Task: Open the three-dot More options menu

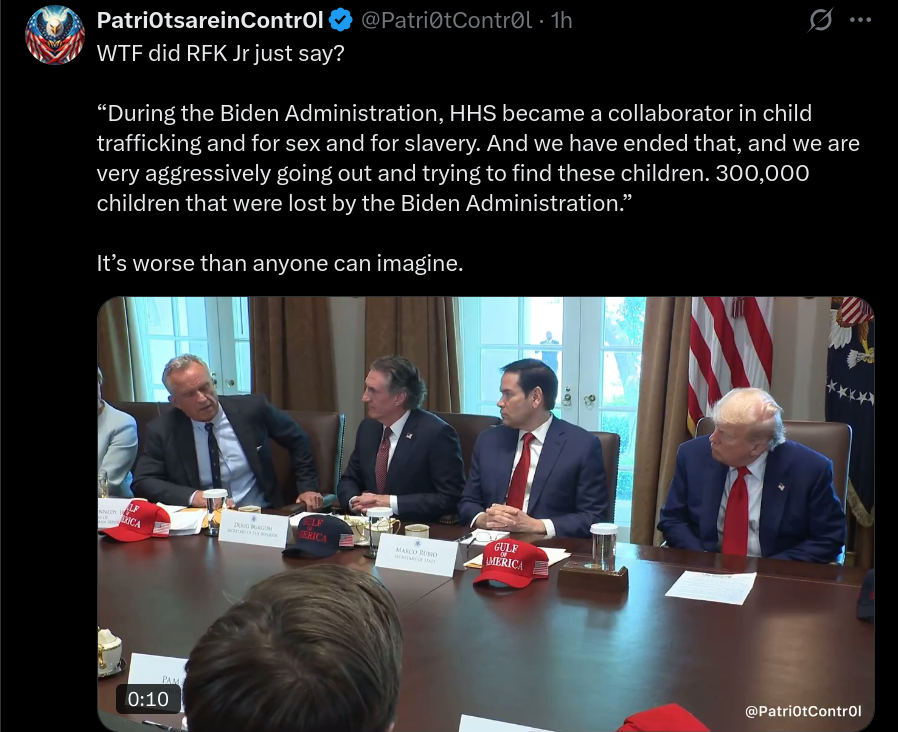Action: 860,20
